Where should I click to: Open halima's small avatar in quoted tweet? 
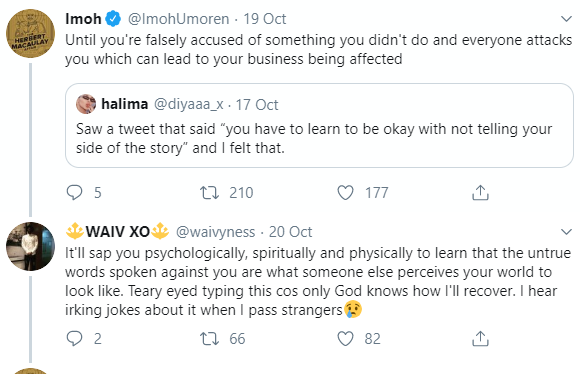pyautogui.click(x=86, y=104)
